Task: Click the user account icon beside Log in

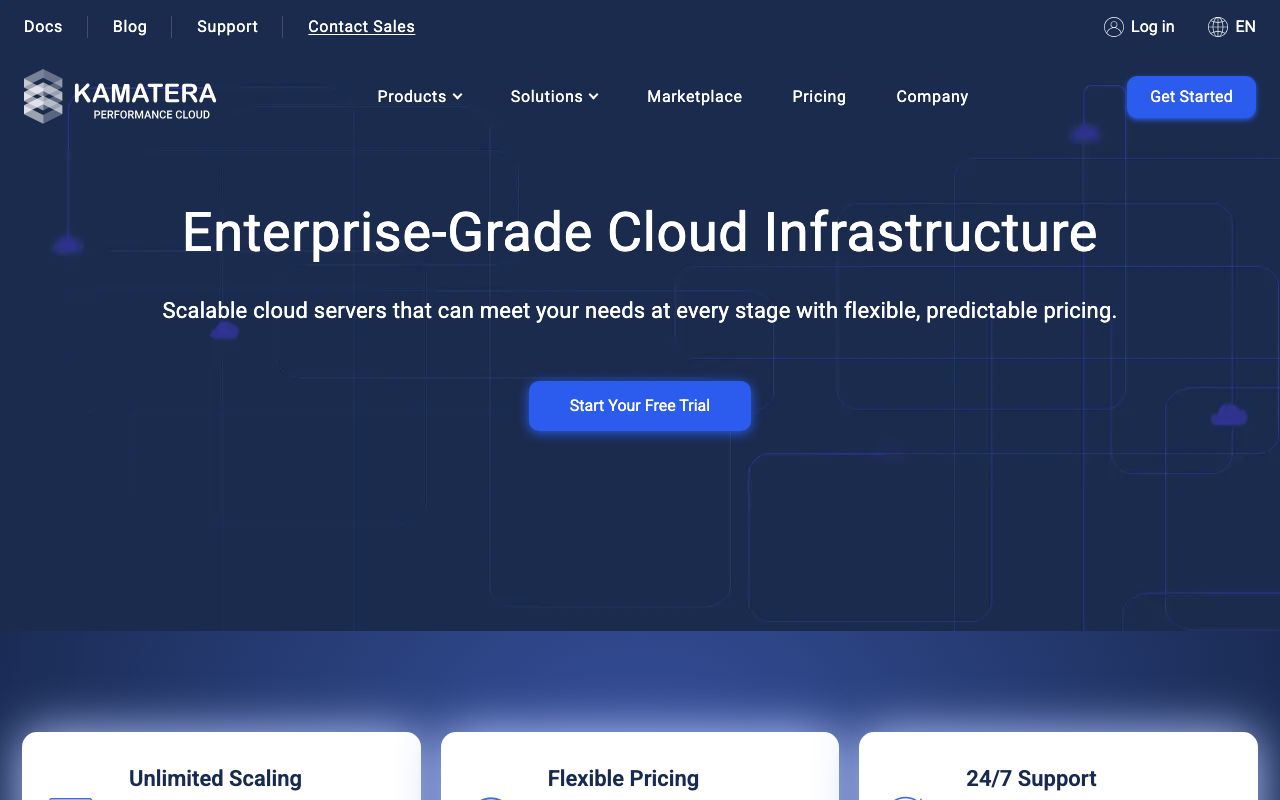Action: (x=1113, y=27)
